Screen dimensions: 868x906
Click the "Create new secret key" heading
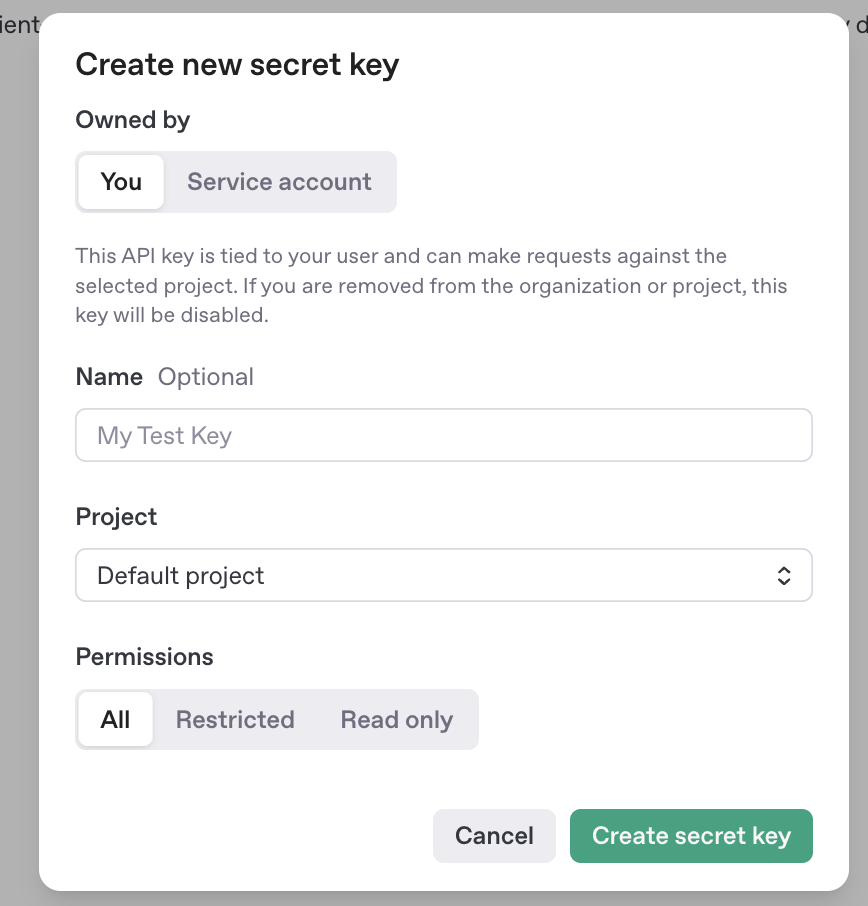(237, 65)
